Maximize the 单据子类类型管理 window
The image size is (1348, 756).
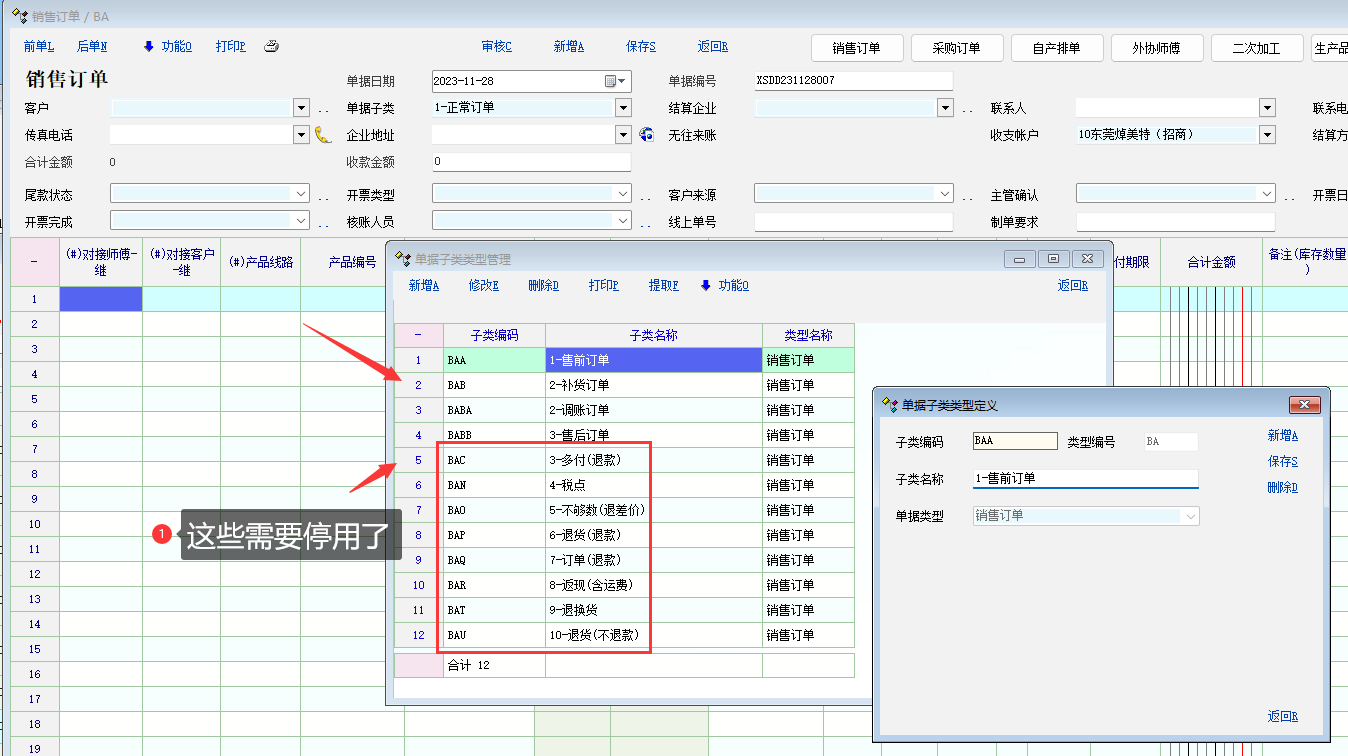[x=1054, y=259]
